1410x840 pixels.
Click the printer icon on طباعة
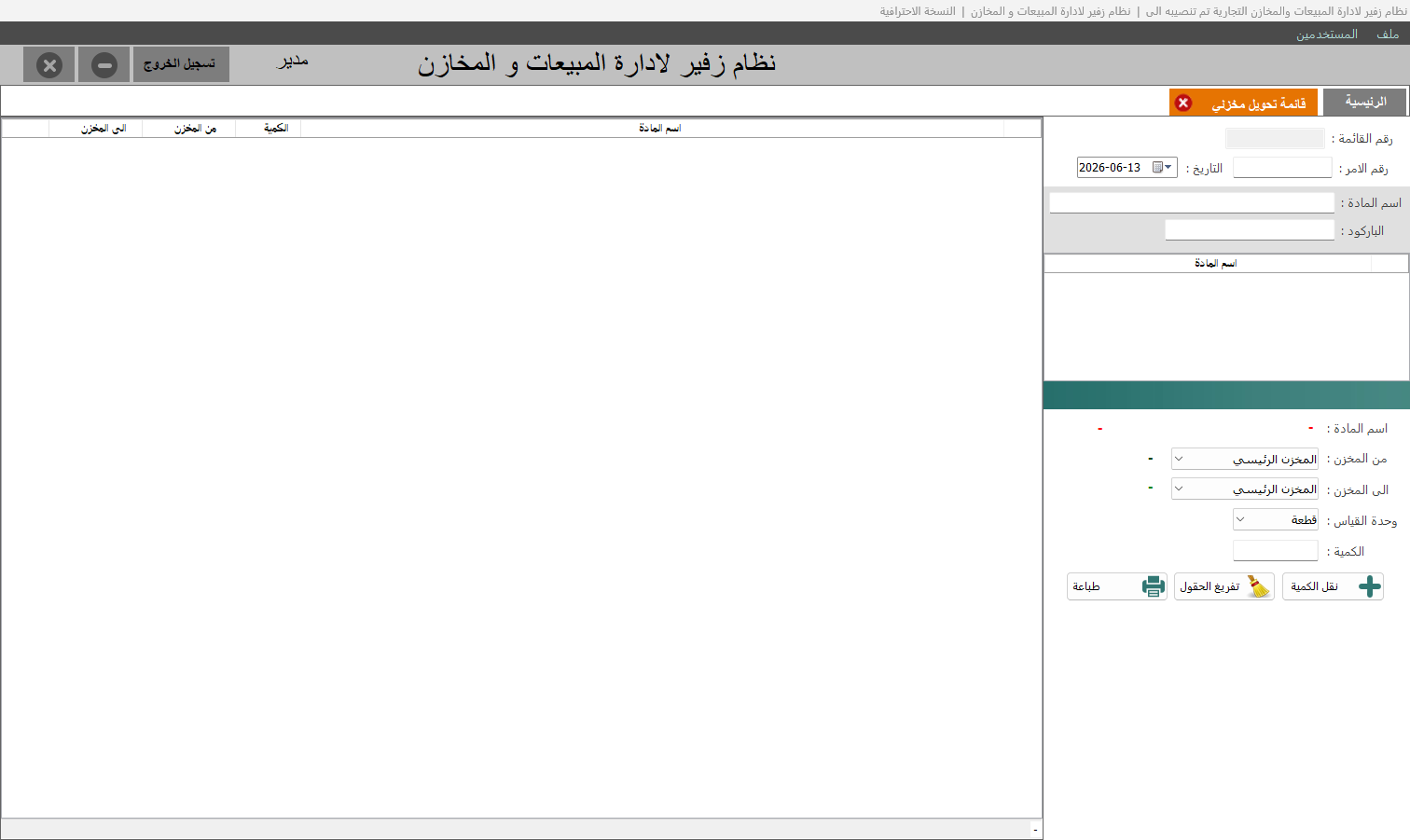(1154, 586)
